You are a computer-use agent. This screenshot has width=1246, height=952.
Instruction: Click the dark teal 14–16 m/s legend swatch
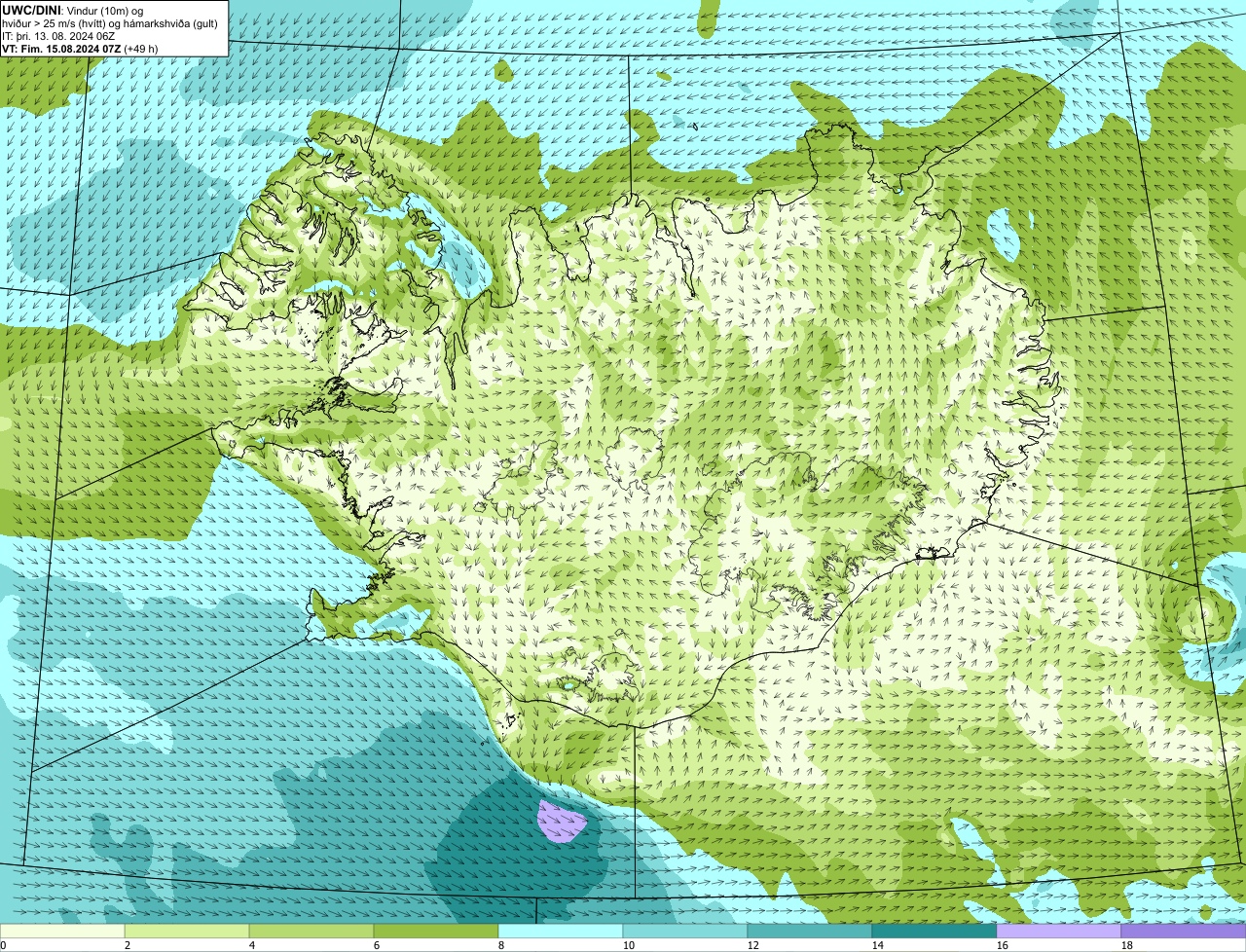click(934, 931)
